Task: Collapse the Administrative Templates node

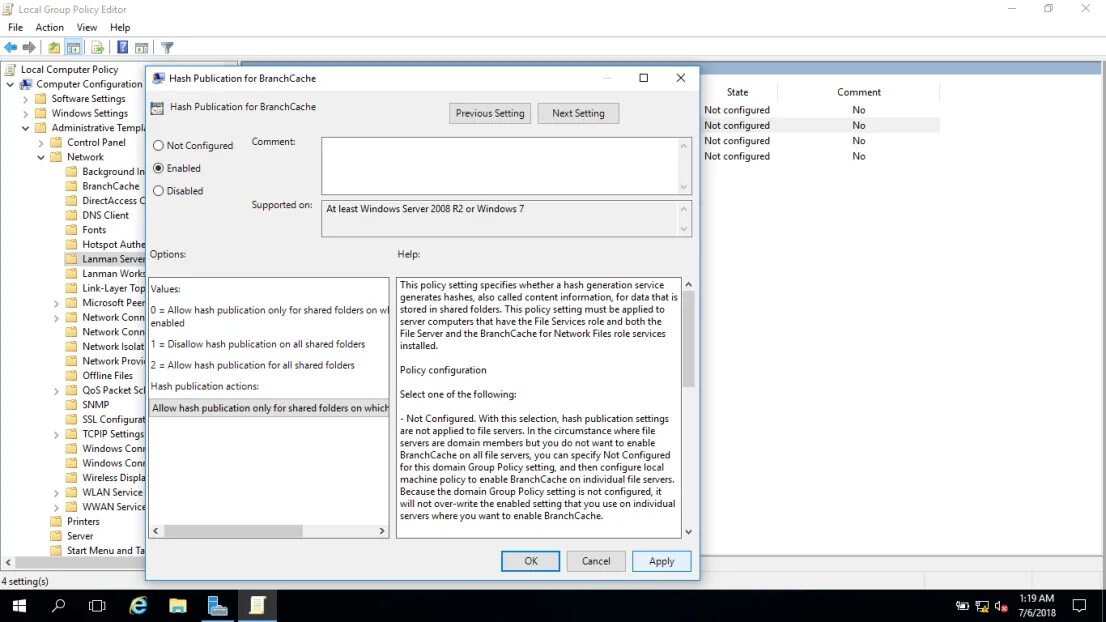Action: pos(25,128)
